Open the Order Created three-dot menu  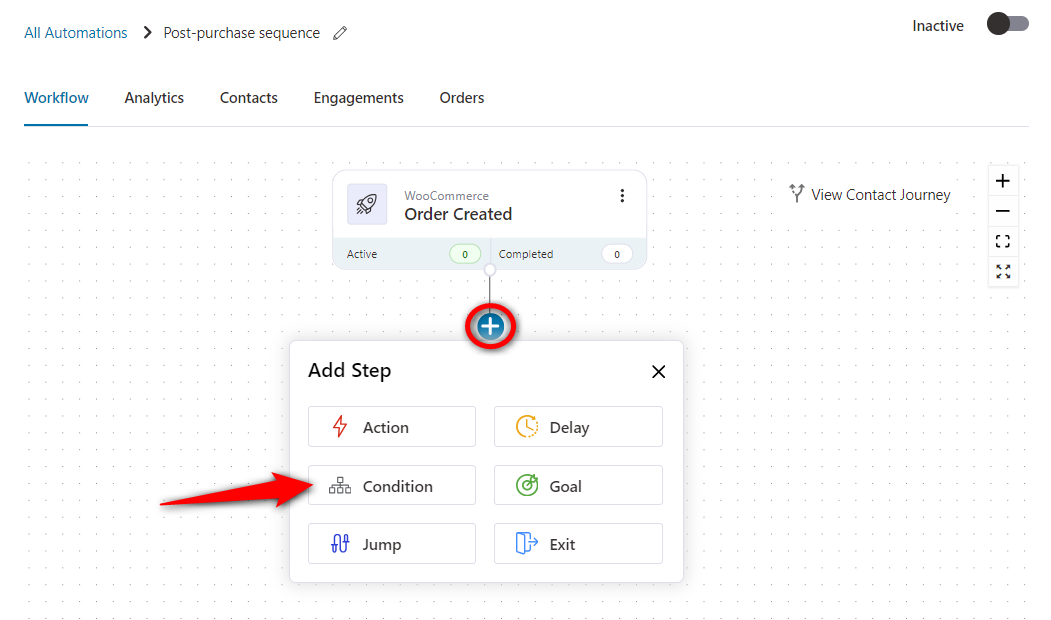coord(622,196)
